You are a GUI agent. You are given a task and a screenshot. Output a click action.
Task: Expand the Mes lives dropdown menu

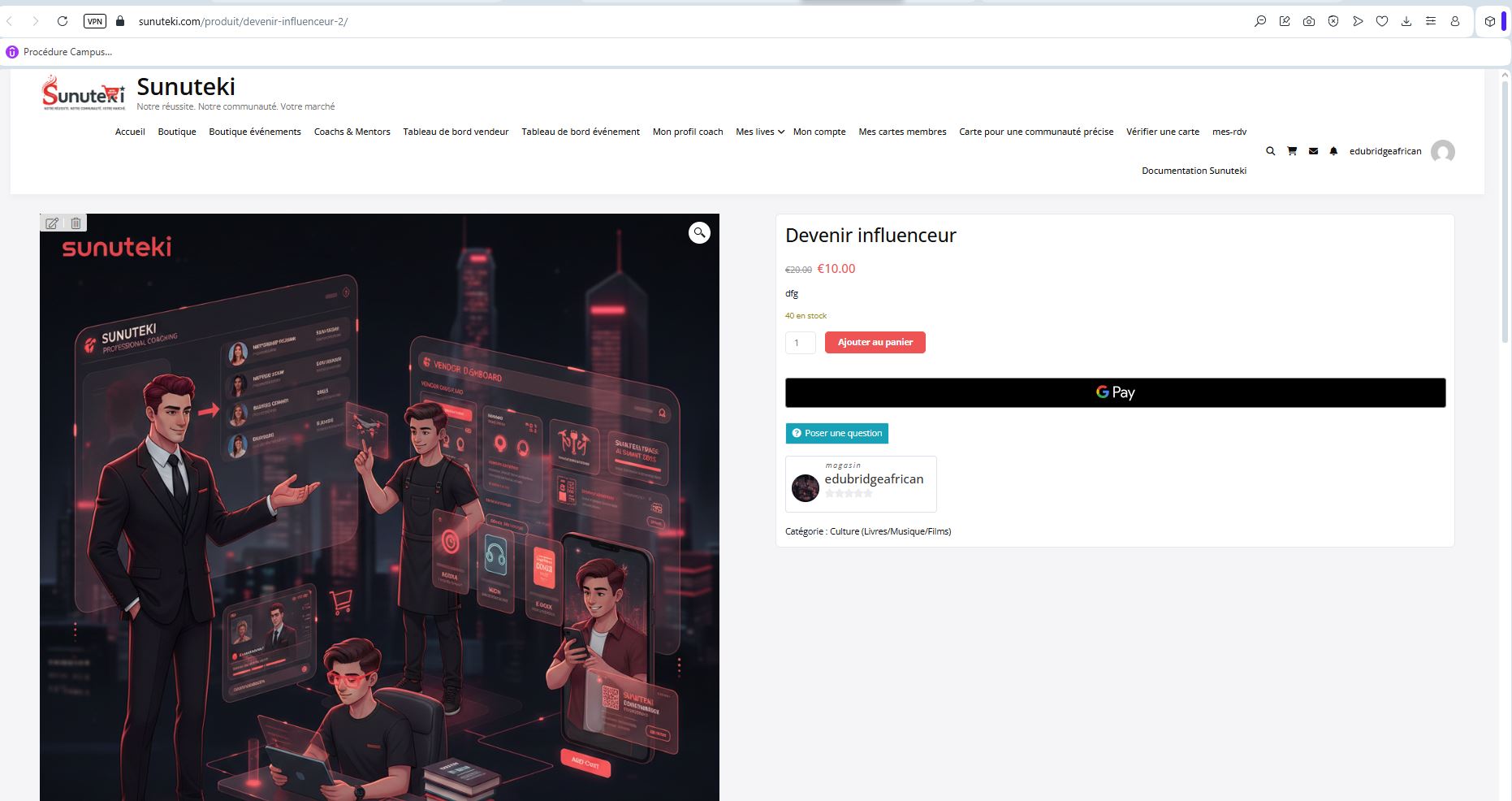tap(759, 132)
